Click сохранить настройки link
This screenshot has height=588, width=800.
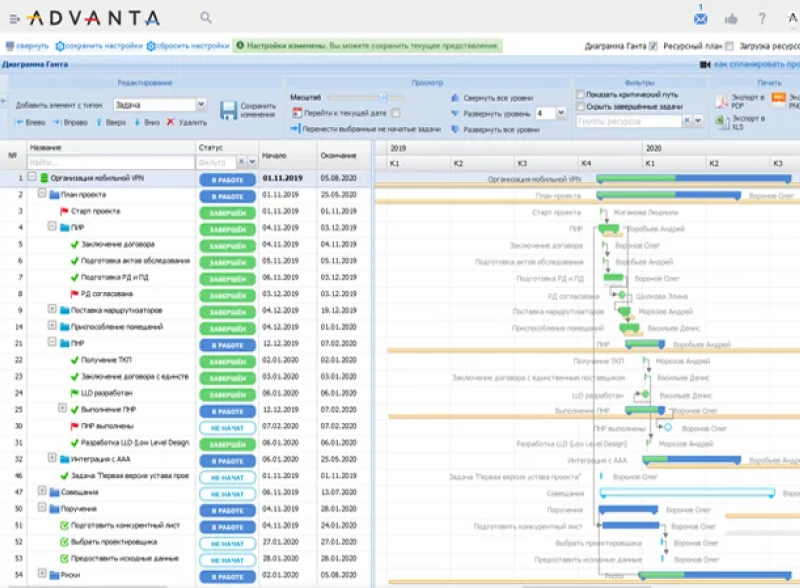[x=100, y=46]
